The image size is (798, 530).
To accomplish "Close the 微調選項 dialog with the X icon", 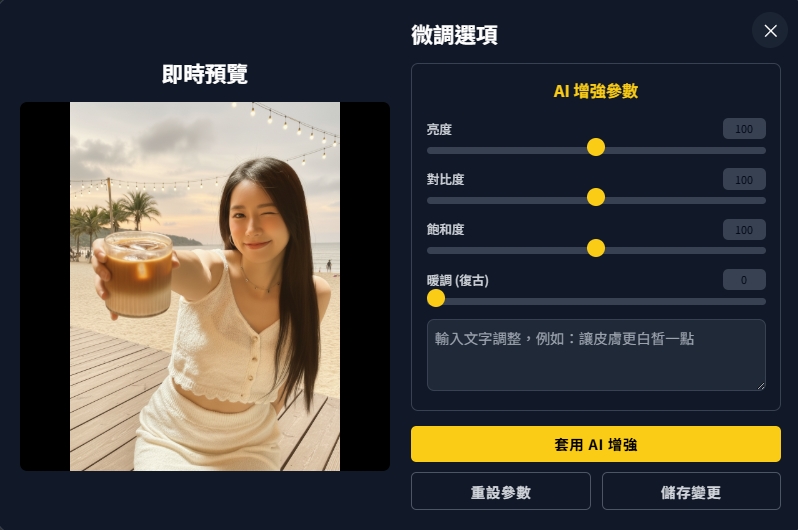I will [770, 31].
